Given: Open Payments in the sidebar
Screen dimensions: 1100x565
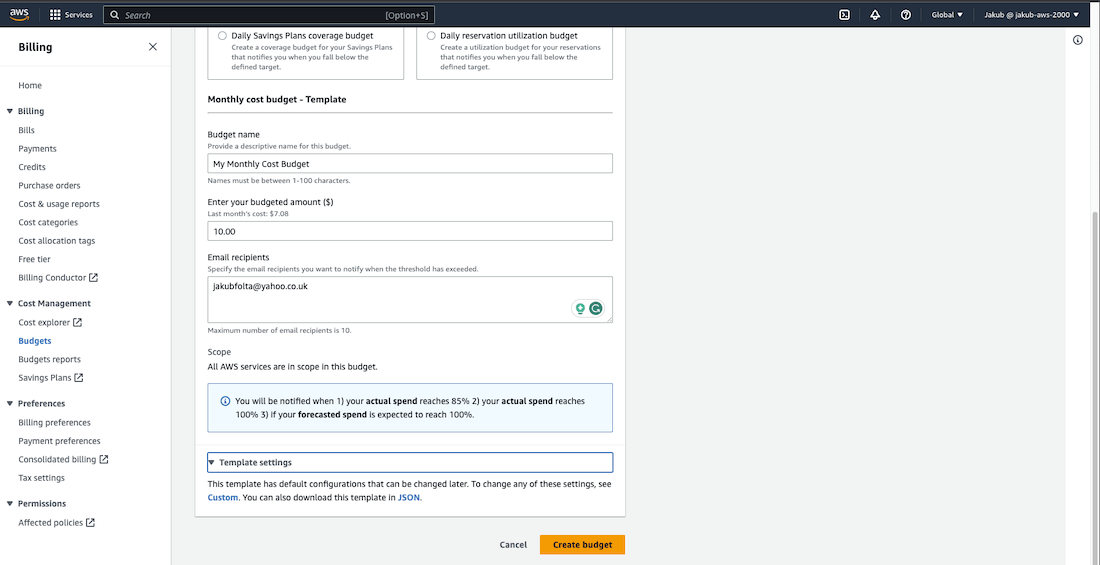Looking at the screenshot, I should click(x=37, y=149).
